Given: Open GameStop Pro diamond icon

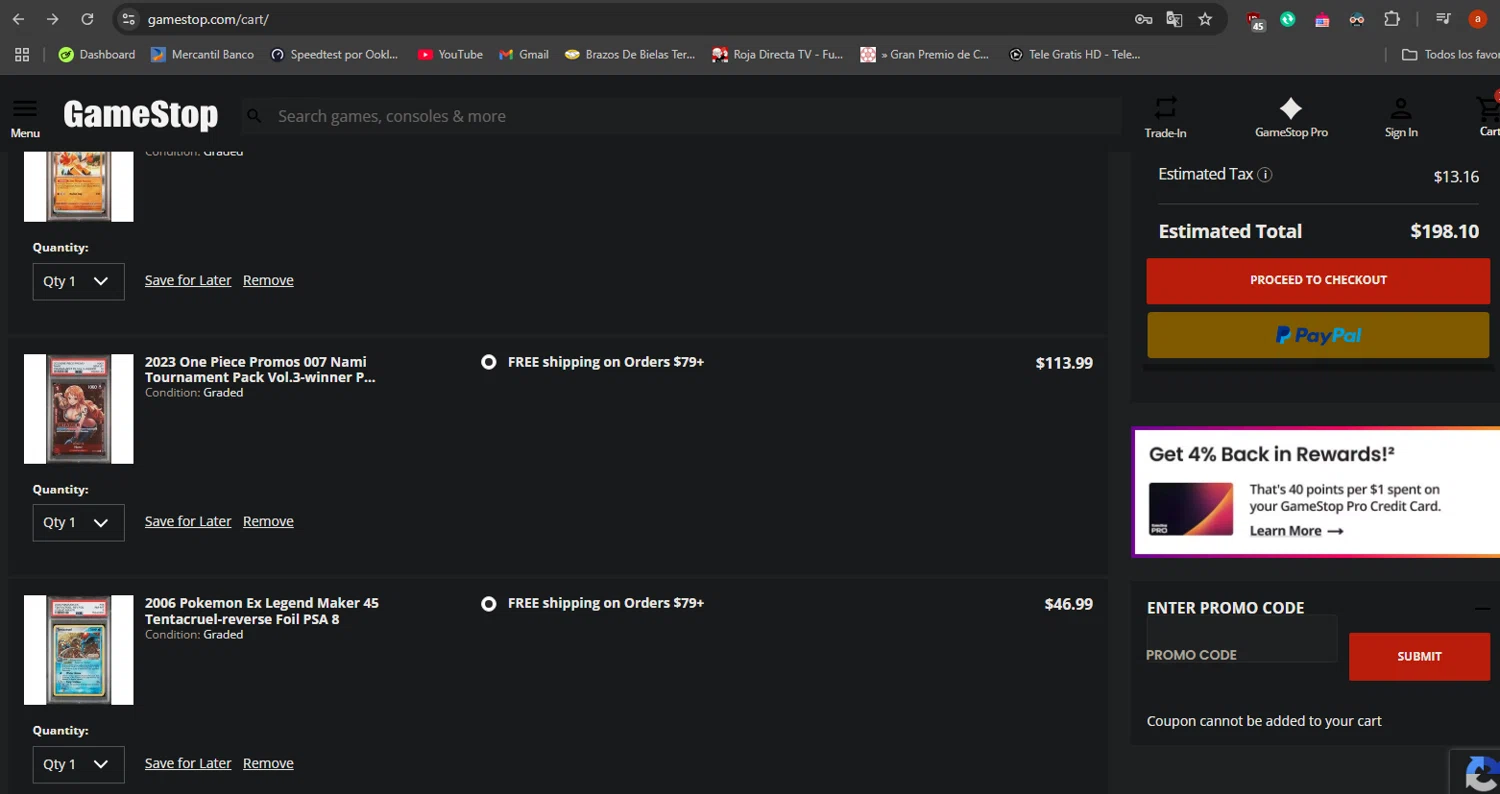Looking at the screenshot, I should [1291, 117].
